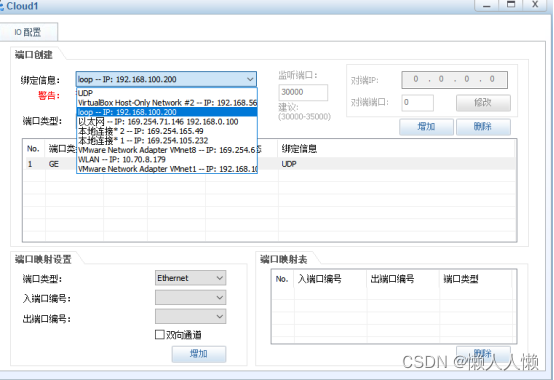This screenshot has height=380, width=554.
Task: Expand the 绑定信息 combo box arrow
Action: [250, 79]
